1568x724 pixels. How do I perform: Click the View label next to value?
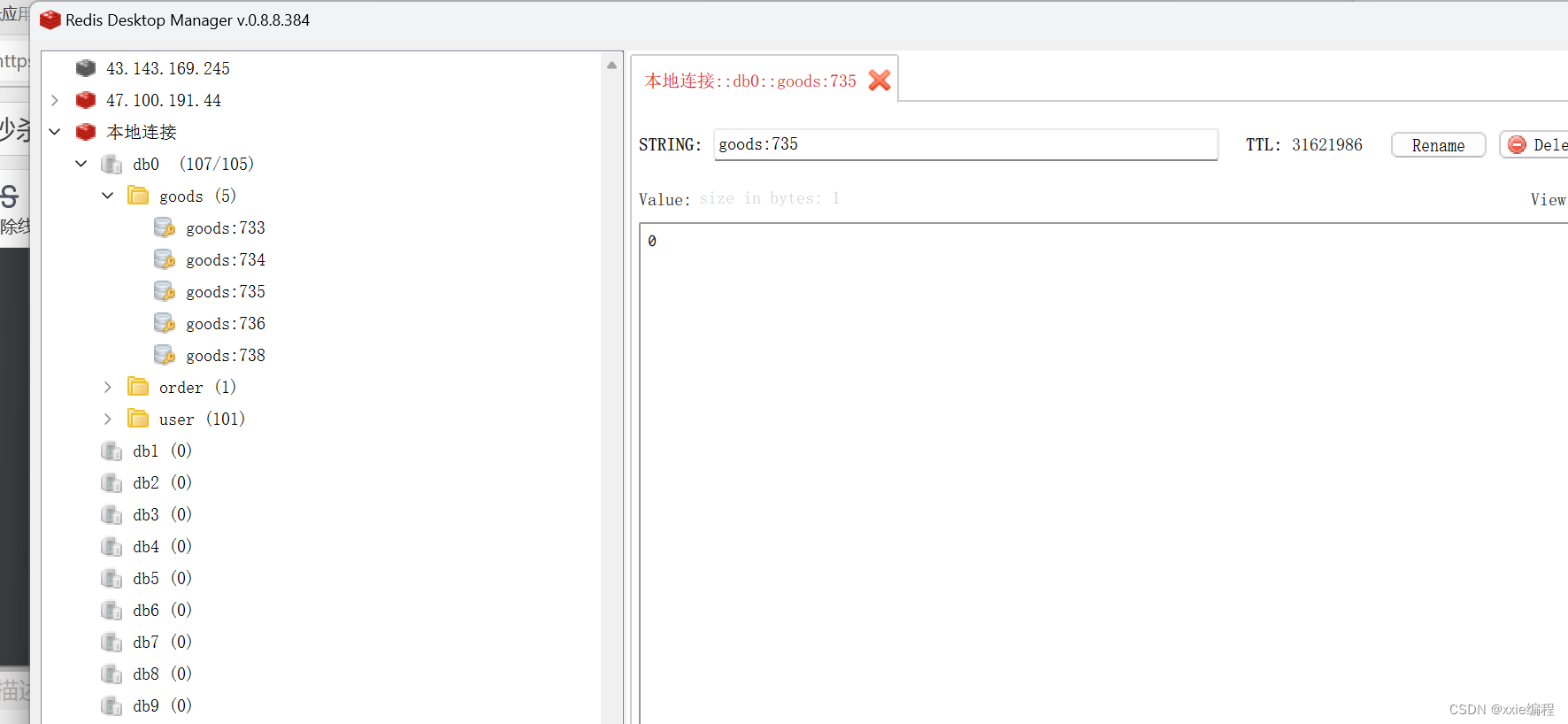tap(1549, 200)
